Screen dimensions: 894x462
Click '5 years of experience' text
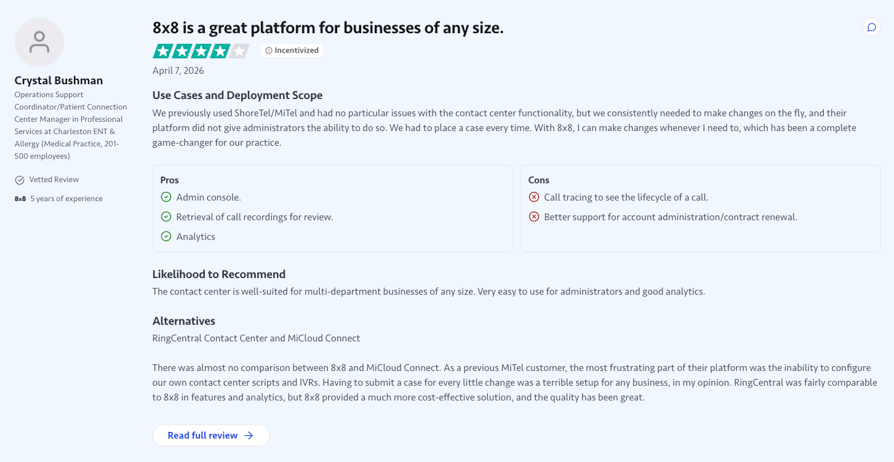click(x=66, y=199)
